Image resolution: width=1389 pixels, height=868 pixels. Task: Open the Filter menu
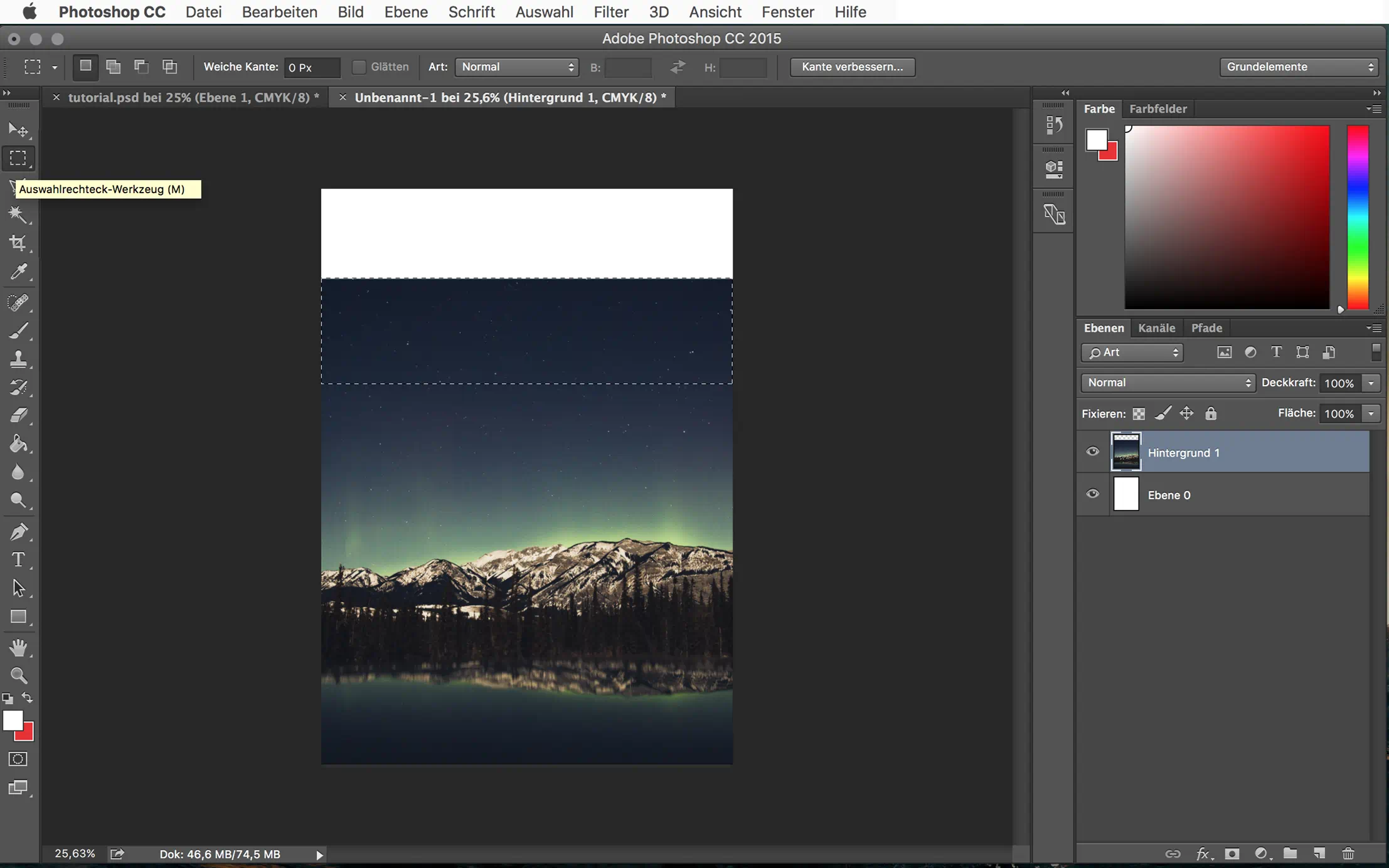coord(610,12)
